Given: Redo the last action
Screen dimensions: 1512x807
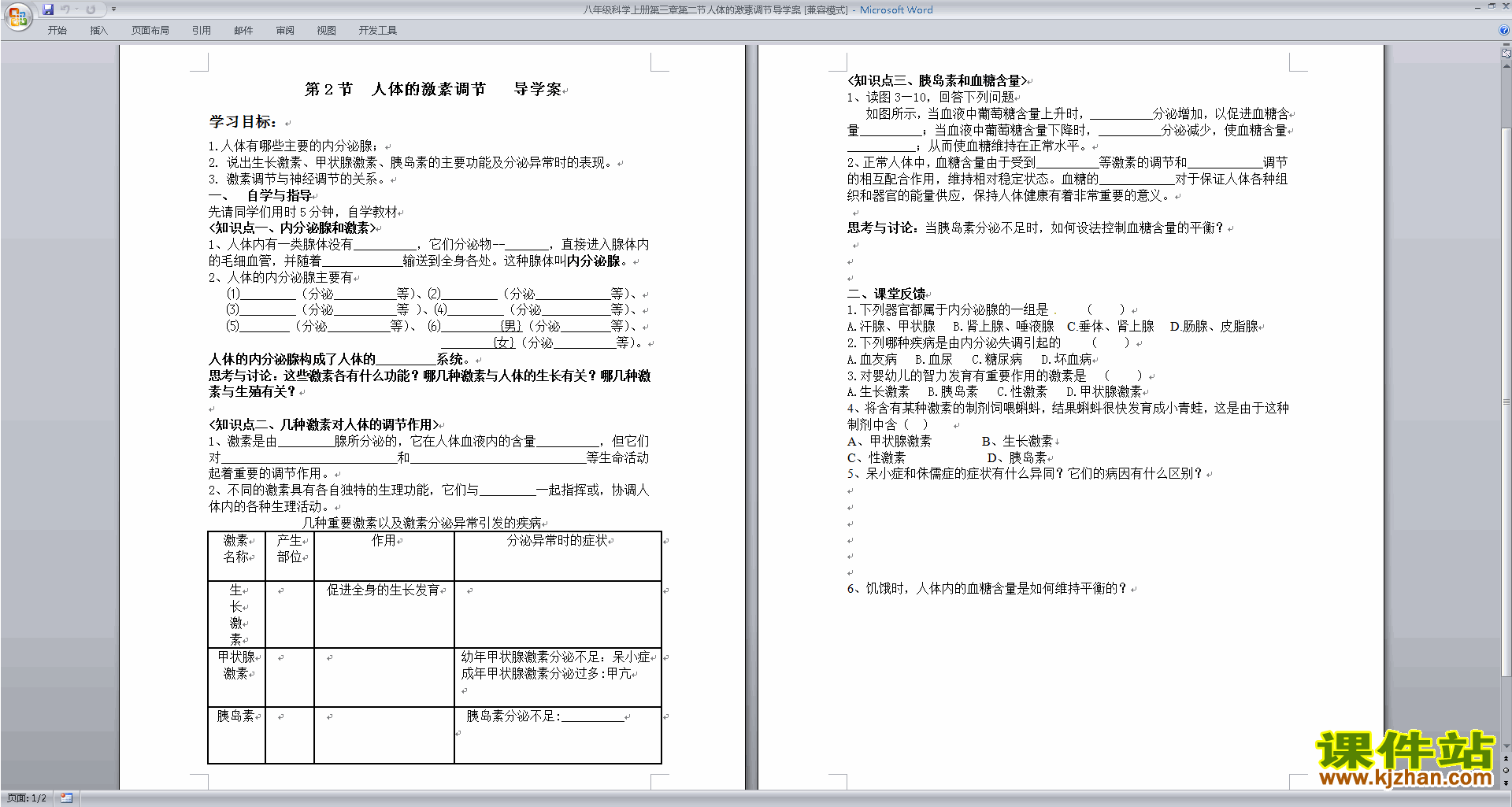Looking at the screenshot, I should pyautogui.click(x=91, y=9).
